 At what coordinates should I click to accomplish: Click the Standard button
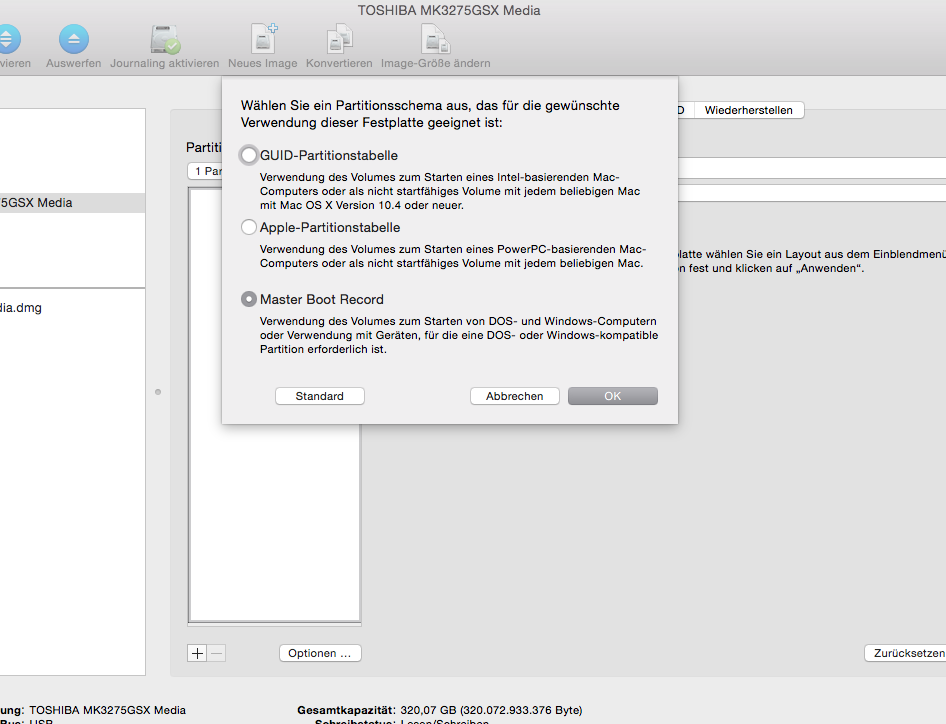(320, 396)
